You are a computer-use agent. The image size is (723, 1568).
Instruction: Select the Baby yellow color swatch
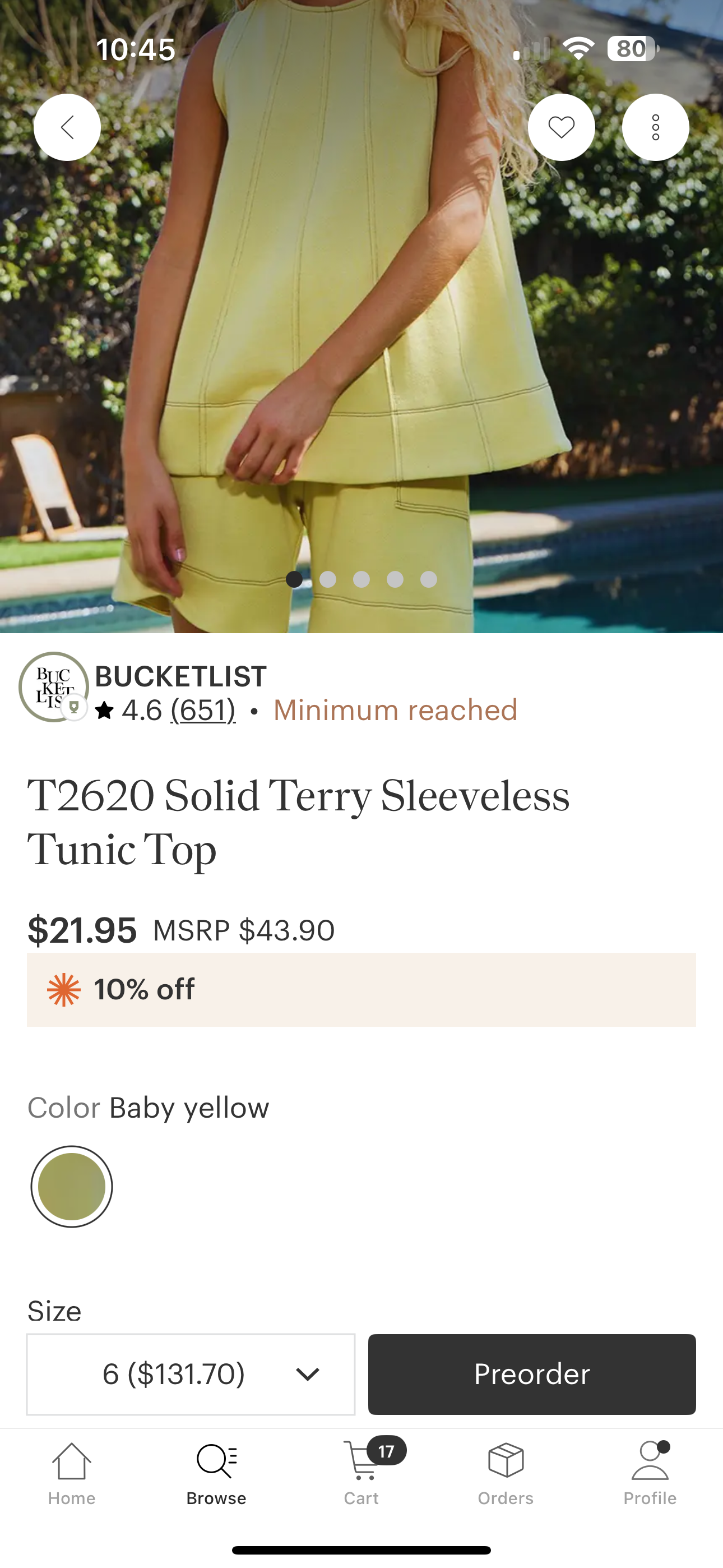coord(72,1186)
